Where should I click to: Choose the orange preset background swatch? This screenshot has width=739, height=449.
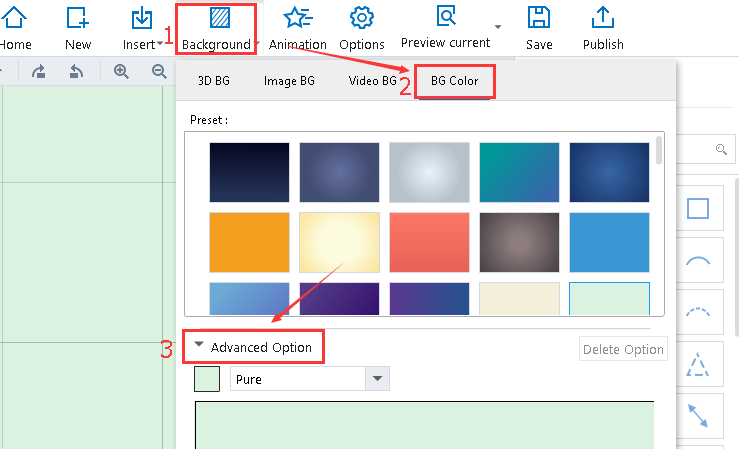pos(249,242)
